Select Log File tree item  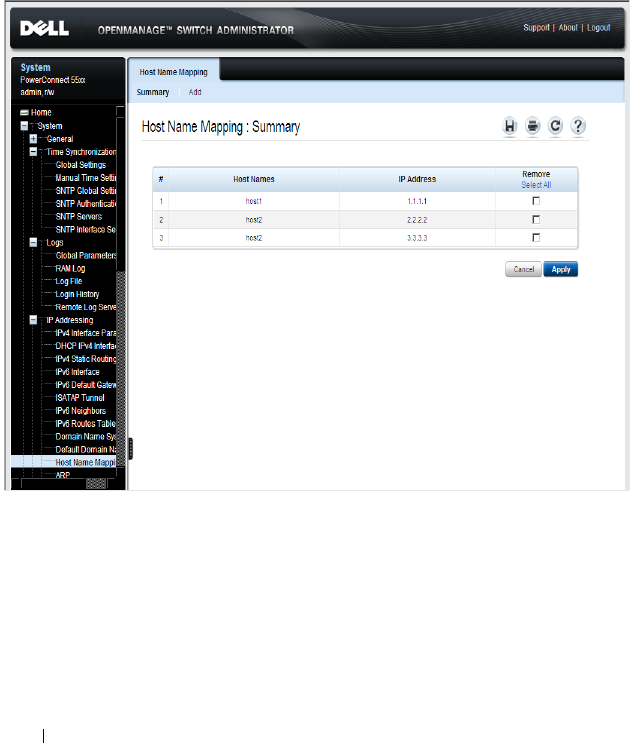point(69,281)
